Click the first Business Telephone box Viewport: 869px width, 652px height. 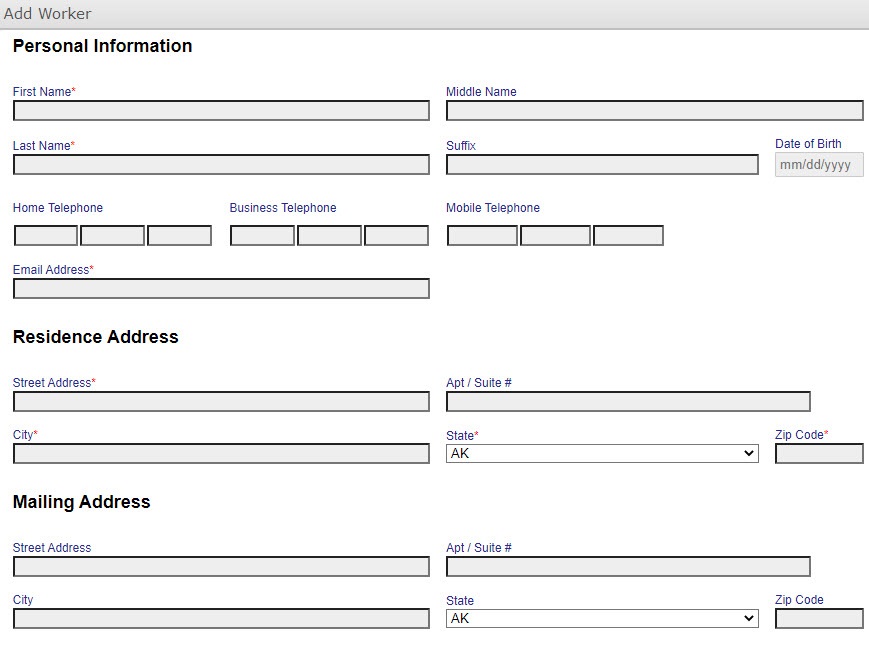click(x=262, y=236)
